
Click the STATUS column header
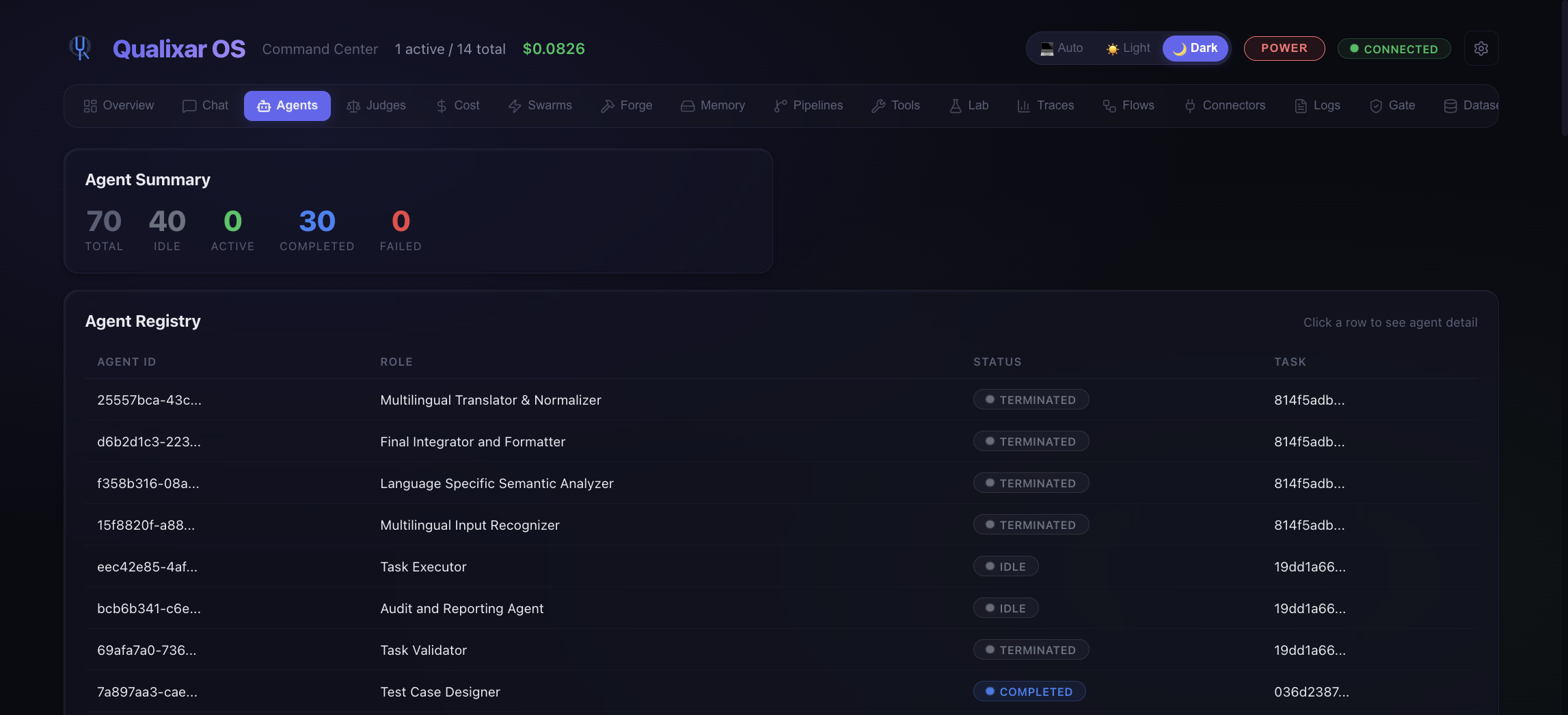(x=997, y=362)
